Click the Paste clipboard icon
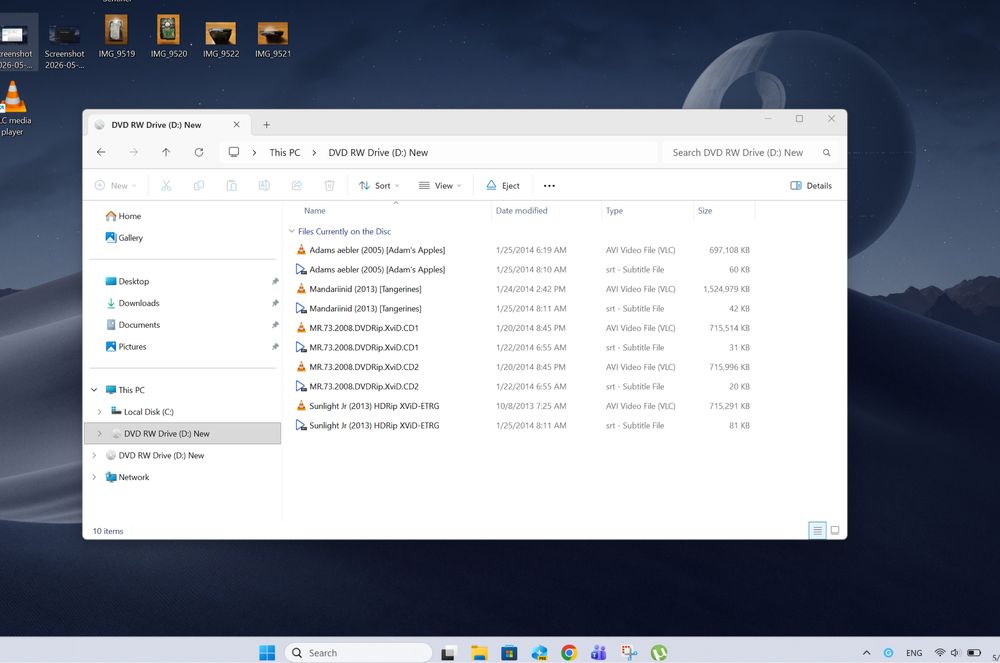Viewport: 1000px width, 663px height. click(x=232, y=186)
